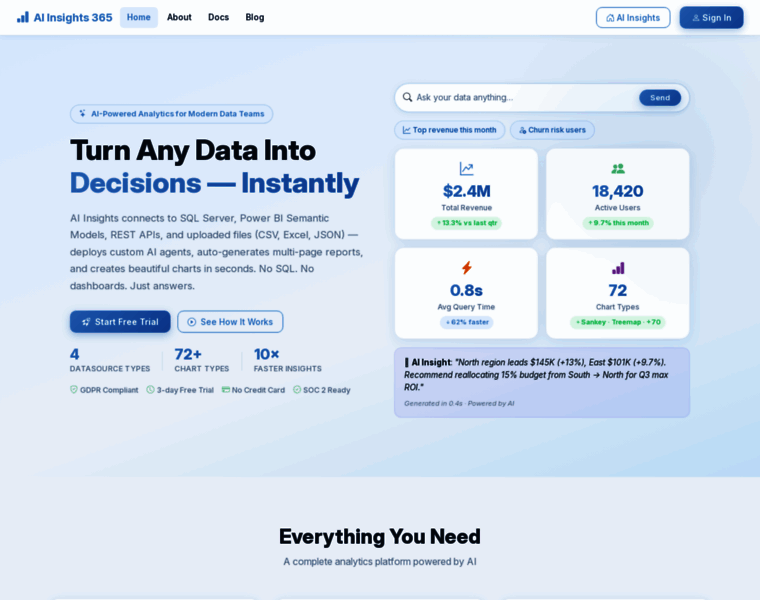The image size is (760, 600).
Task: Start the free trial
Action: 120,322
